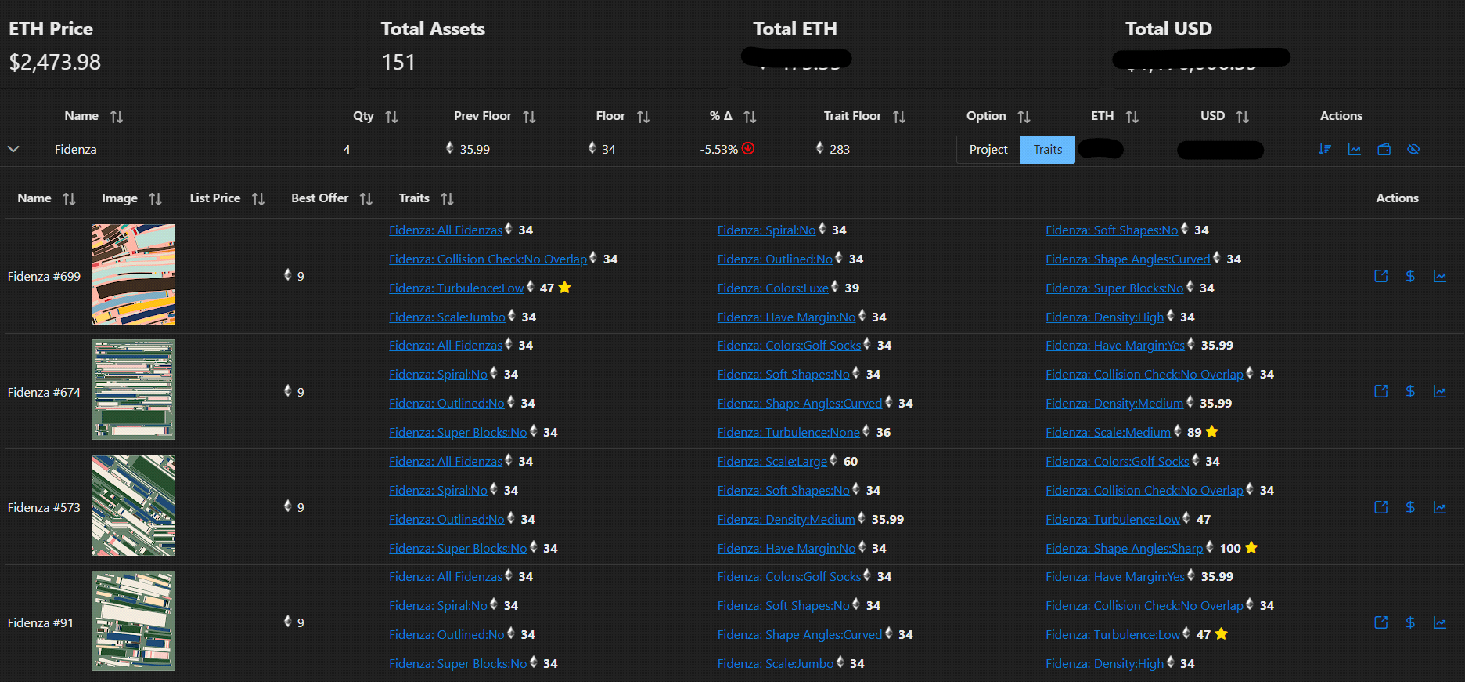Open Scale:Jumbo link in Fidenza #699 row
This screenshot has width=1465, height=682.
coord(447,317)
